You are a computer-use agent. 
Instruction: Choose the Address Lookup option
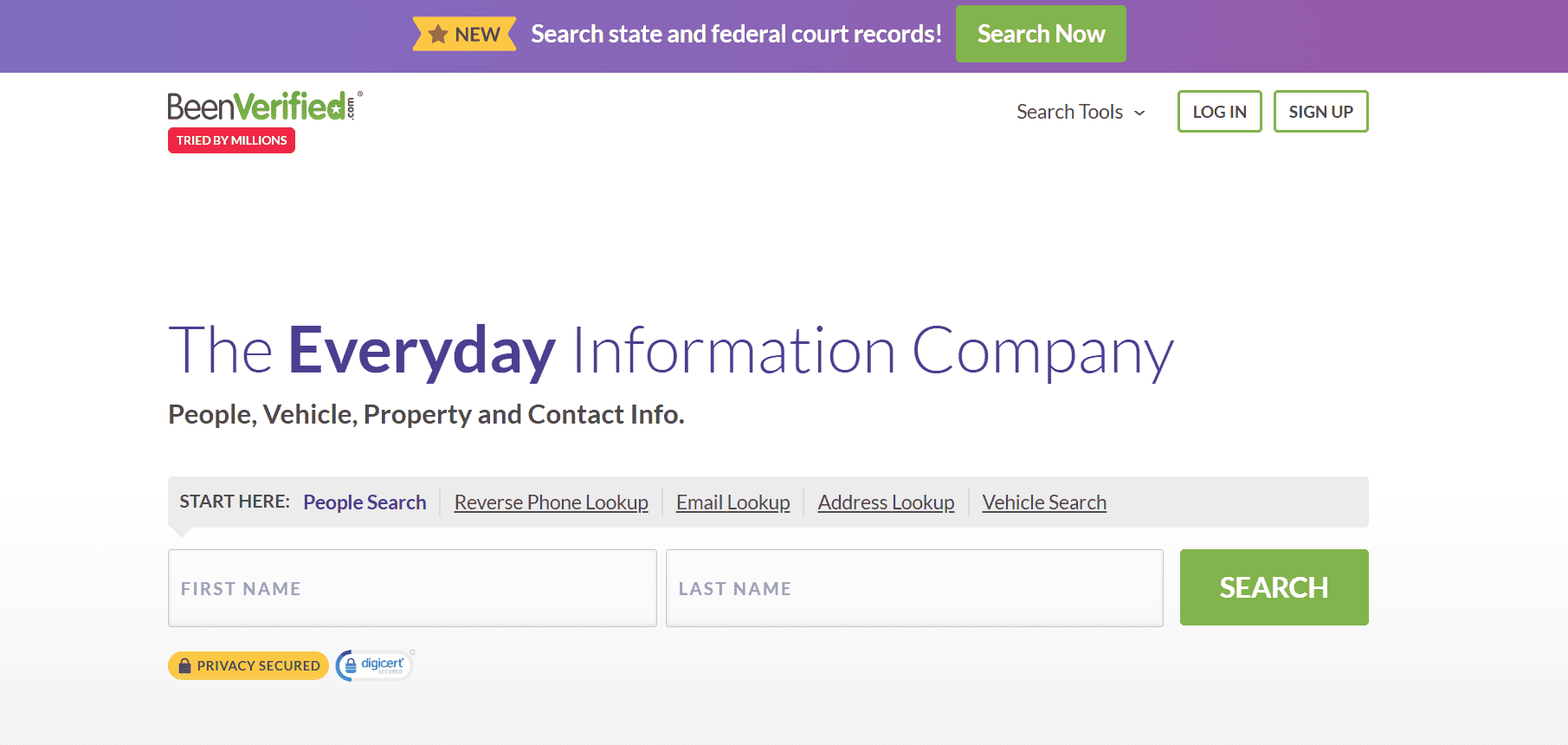(886, 502)
